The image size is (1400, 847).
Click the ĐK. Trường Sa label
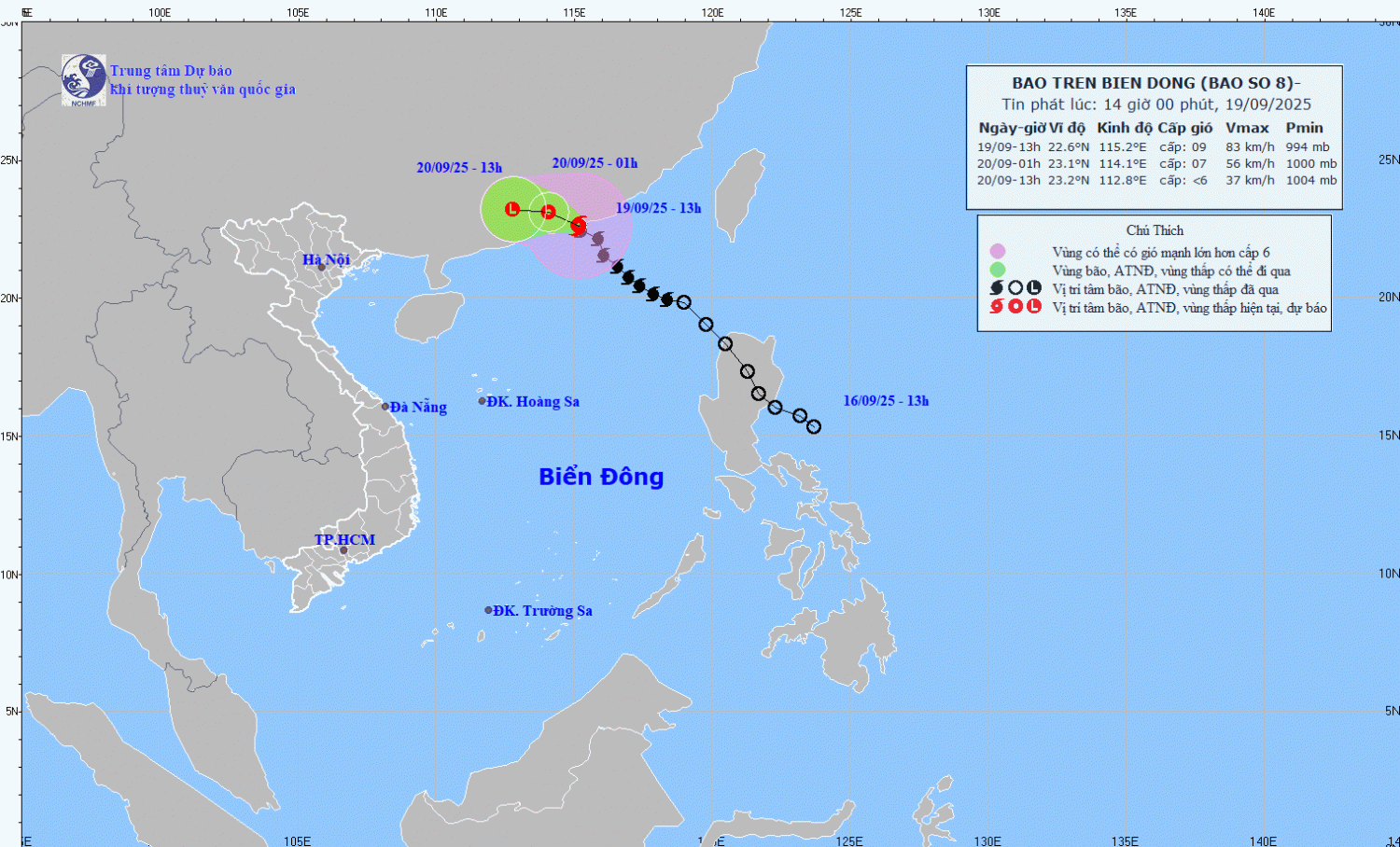pos(542,611)
